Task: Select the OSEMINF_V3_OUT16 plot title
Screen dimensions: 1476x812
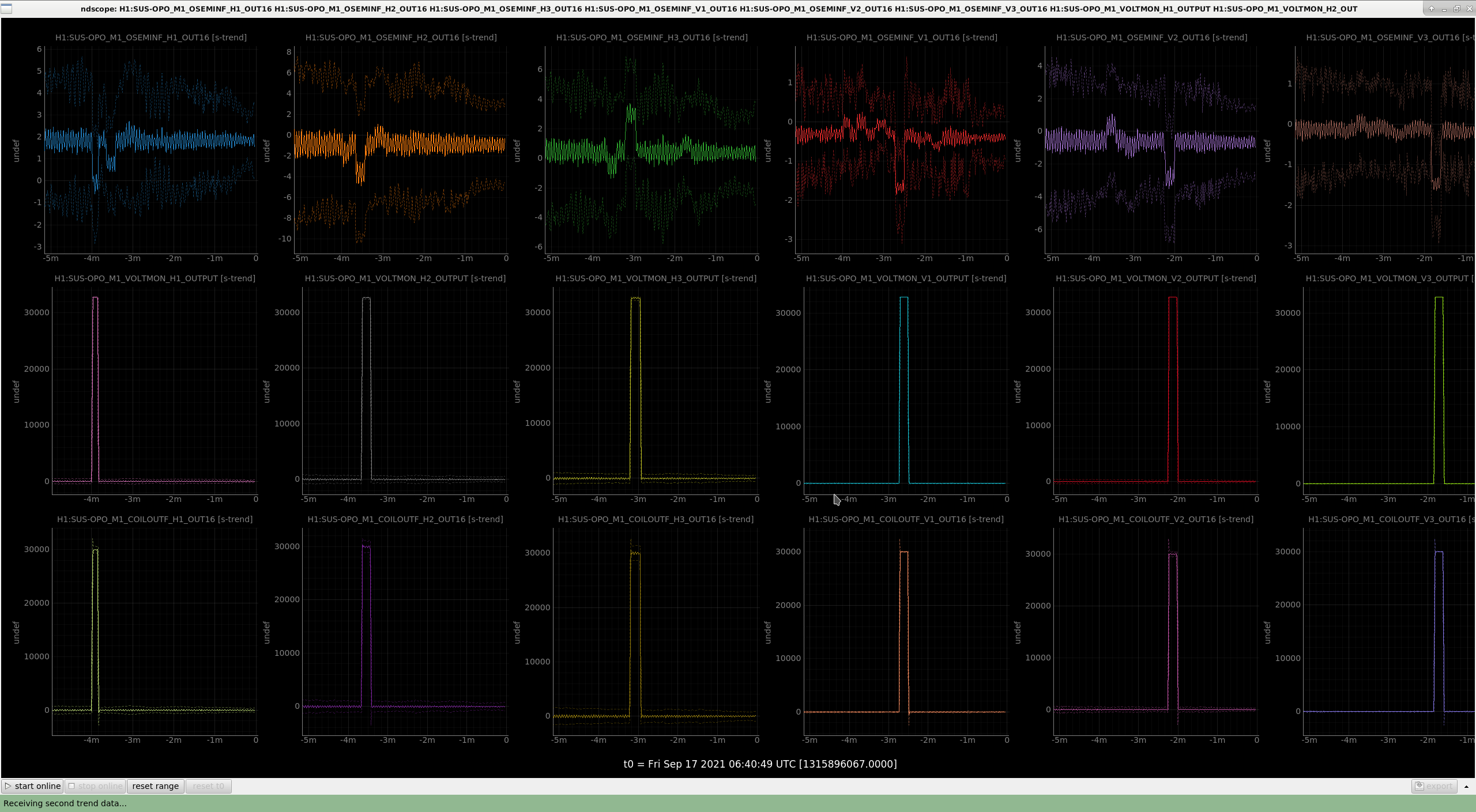Action: [x=1390, y=37]
